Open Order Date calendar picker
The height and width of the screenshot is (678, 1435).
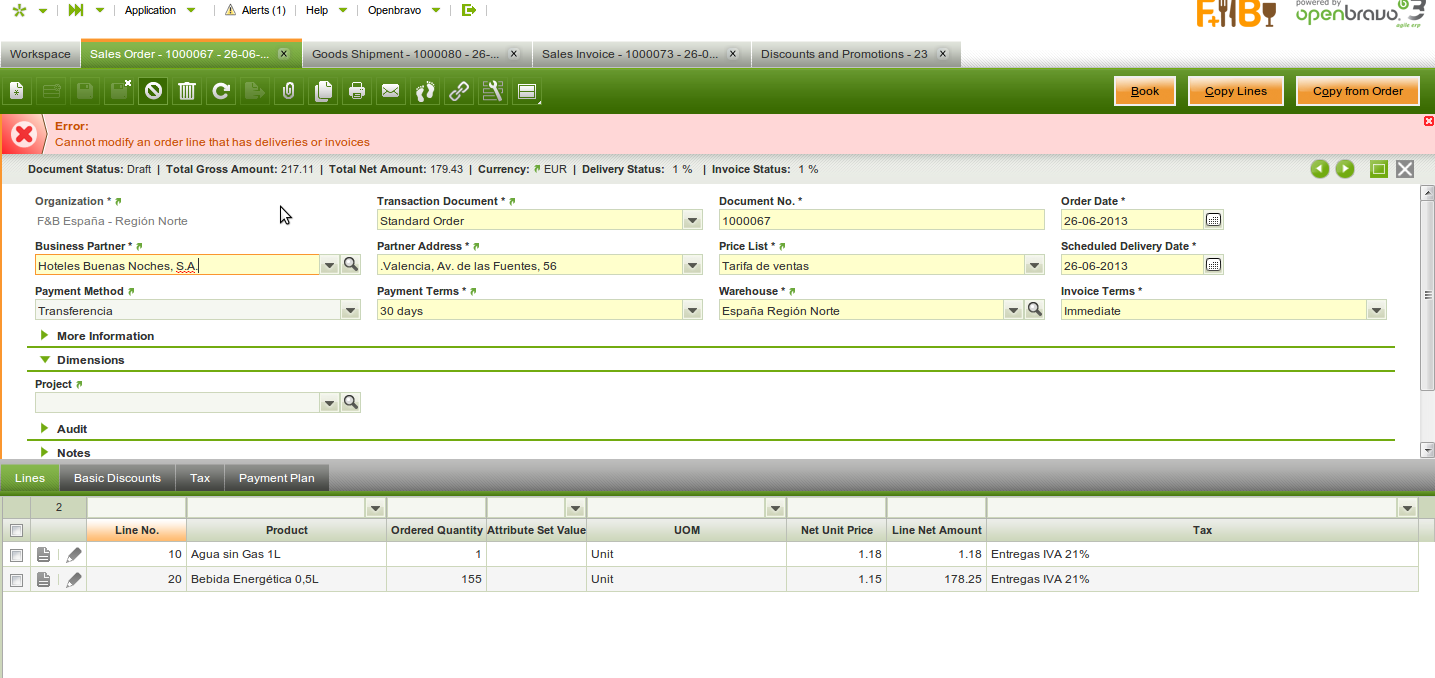[1213, 220]
